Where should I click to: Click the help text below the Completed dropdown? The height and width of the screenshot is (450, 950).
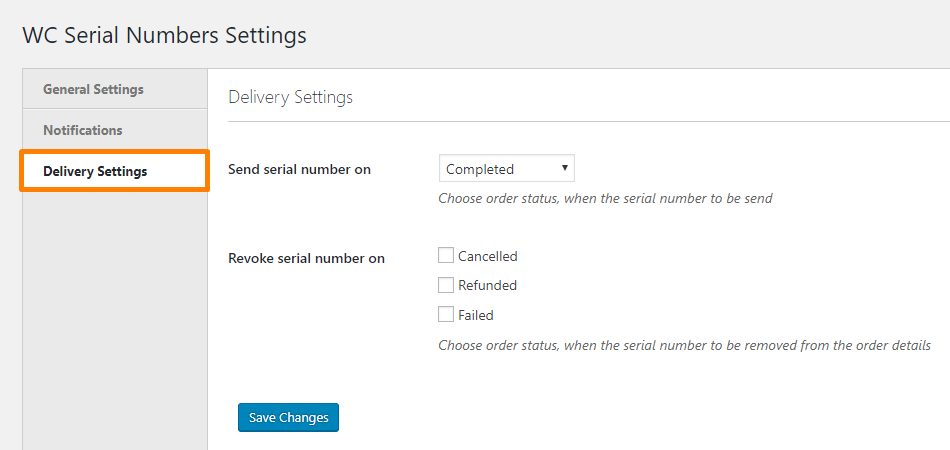tap(605, 198)
